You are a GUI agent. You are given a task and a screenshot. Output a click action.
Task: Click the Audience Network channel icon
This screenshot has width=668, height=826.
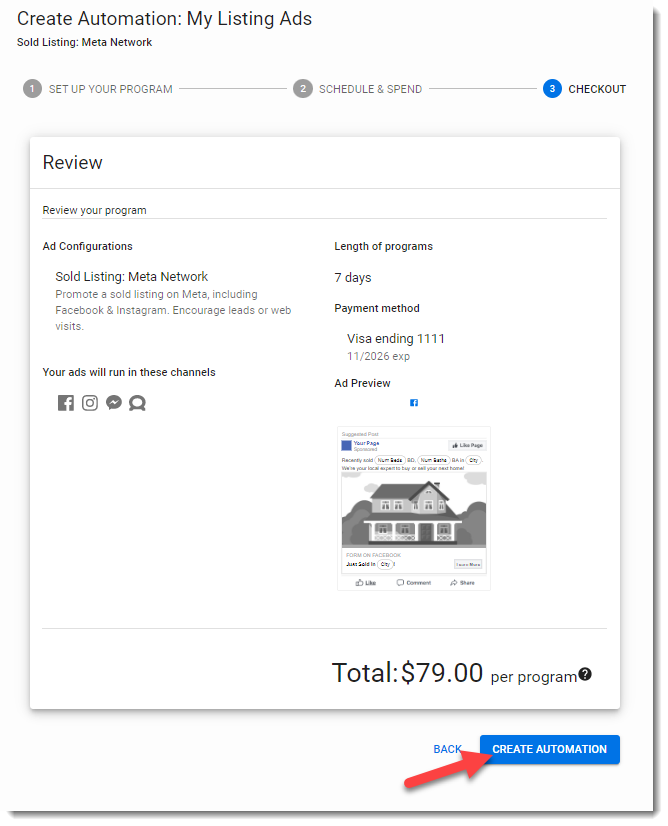tap(138, 403)
